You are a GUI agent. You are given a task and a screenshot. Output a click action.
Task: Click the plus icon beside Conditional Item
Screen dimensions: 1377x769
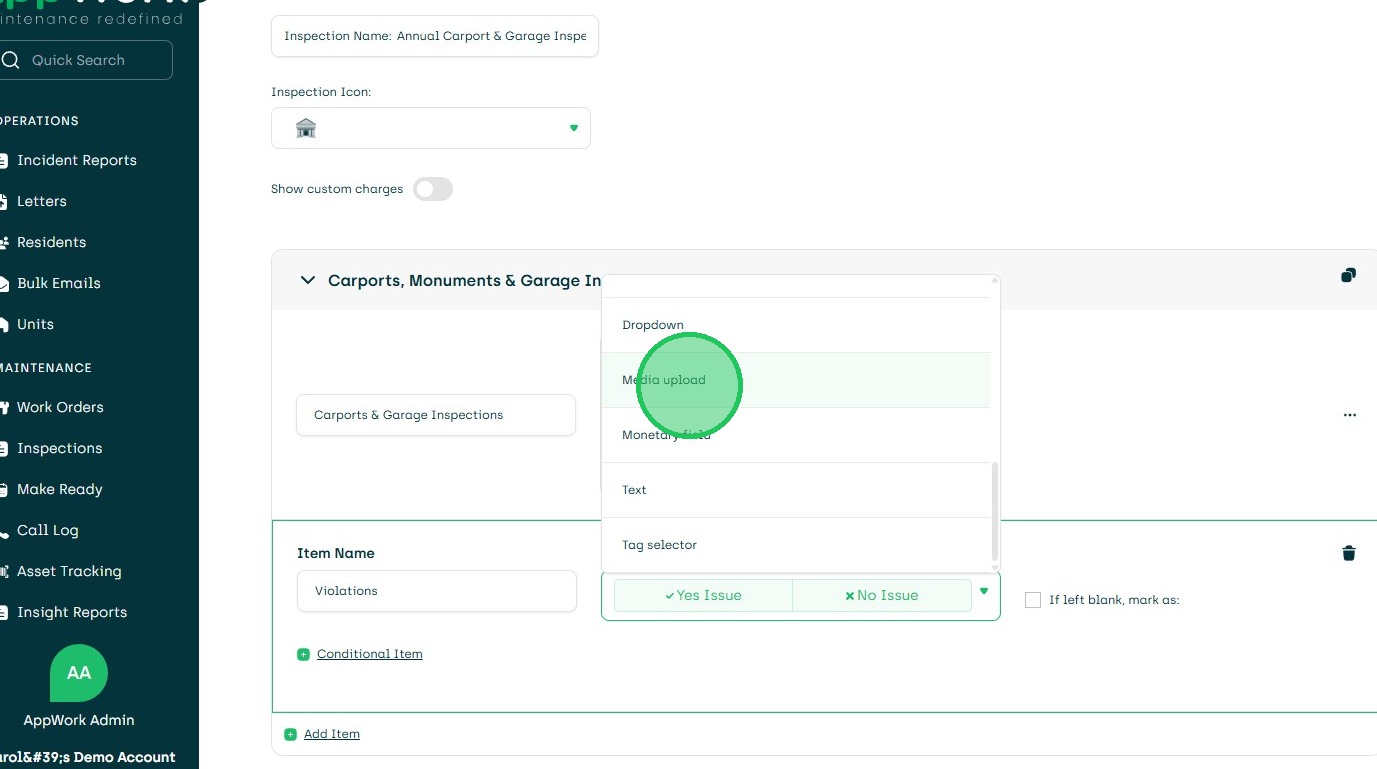pyautogui.click(x=303, y=654)
